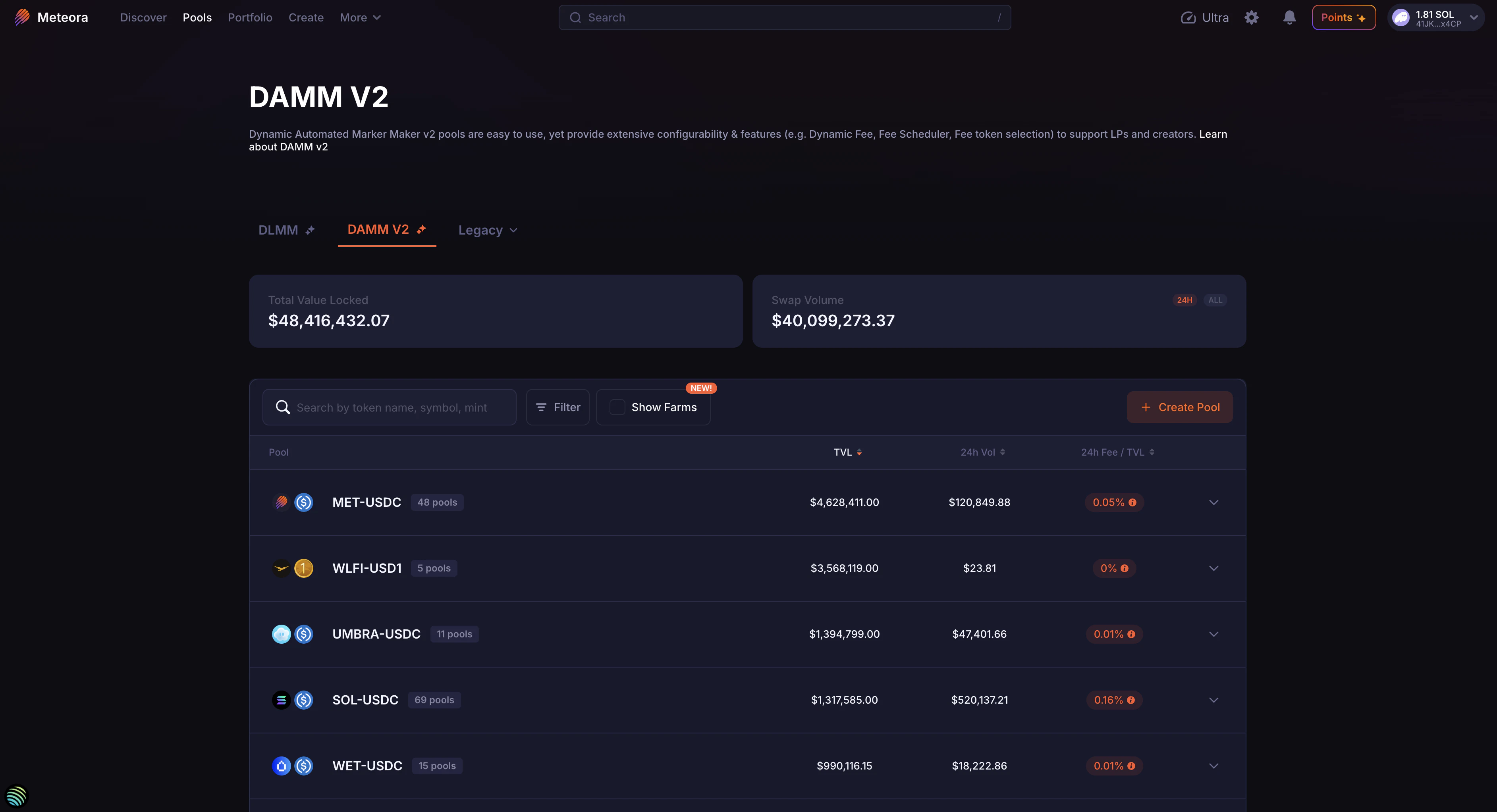Expand the WET-USDC pool row

(1213, 766)
